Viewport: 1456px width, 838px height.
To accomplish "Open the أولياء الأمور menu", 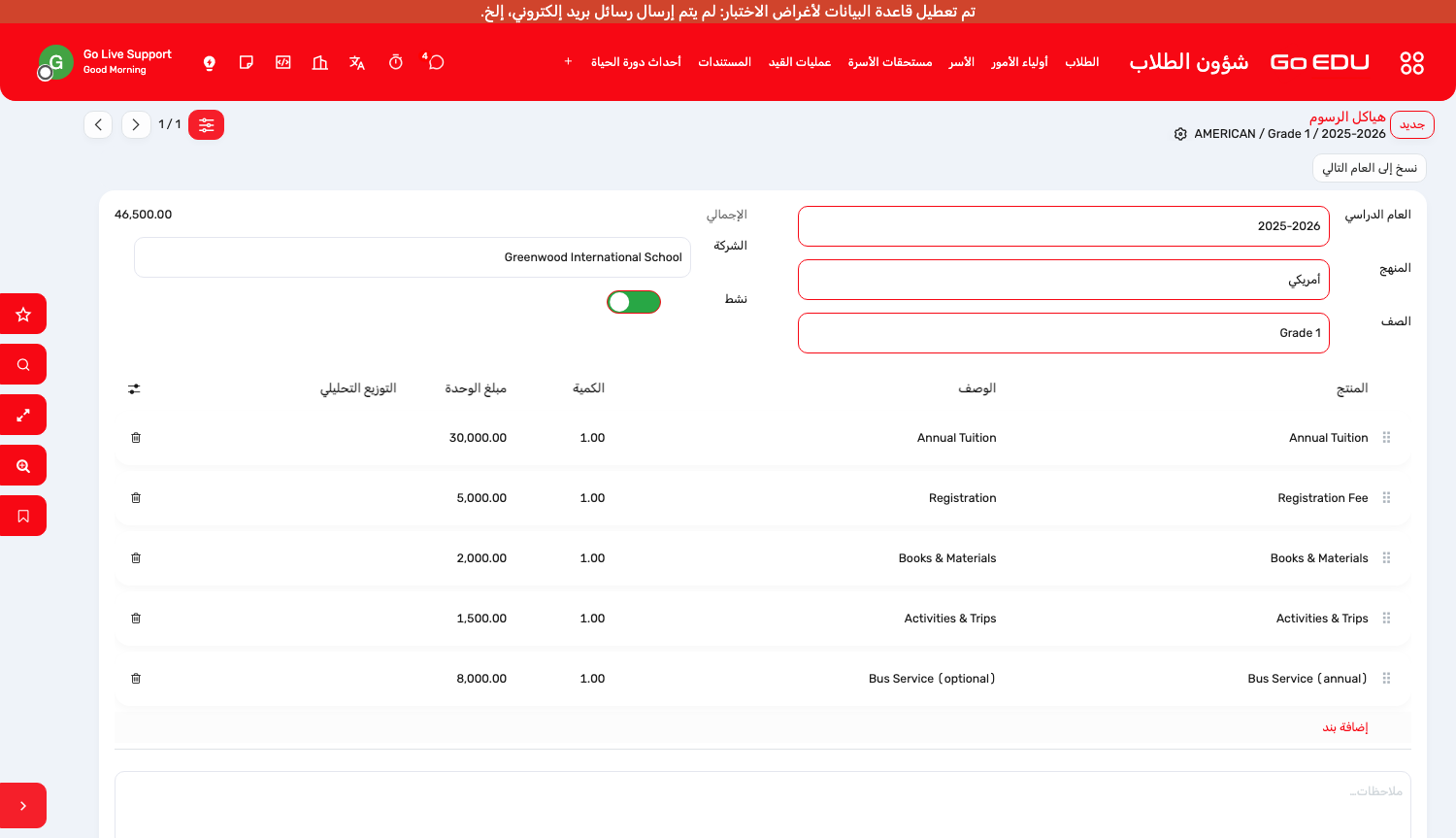I will click(x=1019, y=62).
